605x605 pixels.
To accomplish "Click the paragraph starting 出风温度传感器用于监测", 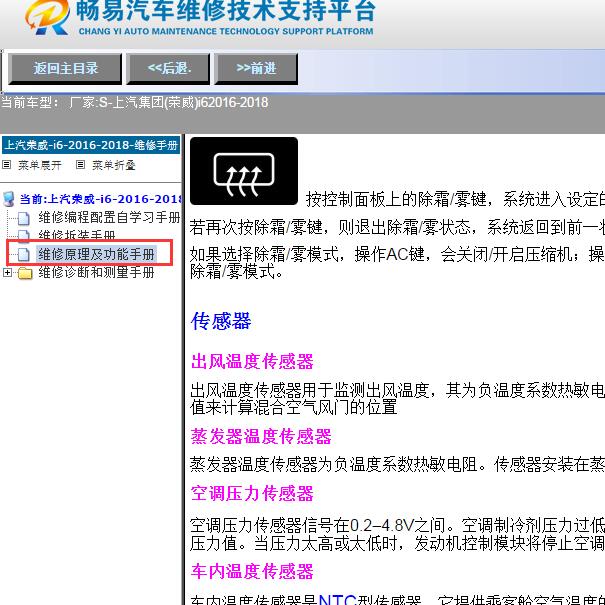I will (x=397, y=399).
